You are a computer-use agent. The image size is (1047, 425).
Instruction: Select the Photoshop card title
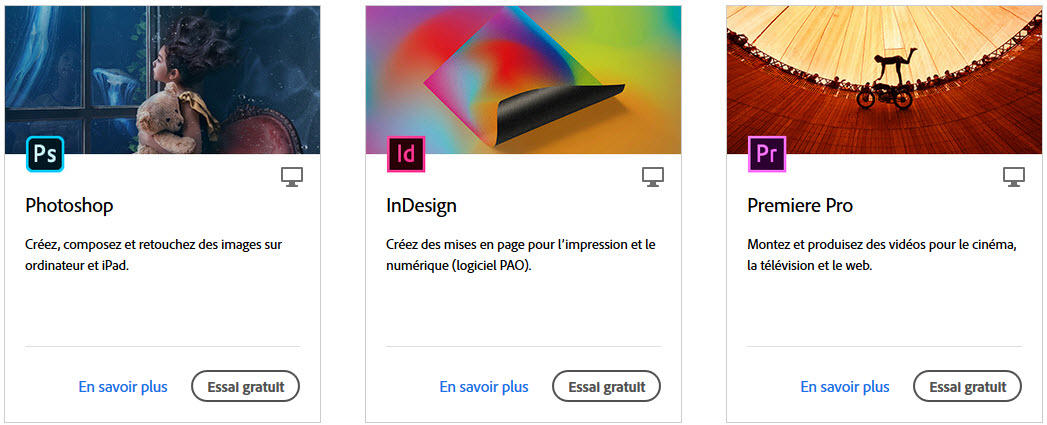[x=69, y=206]
